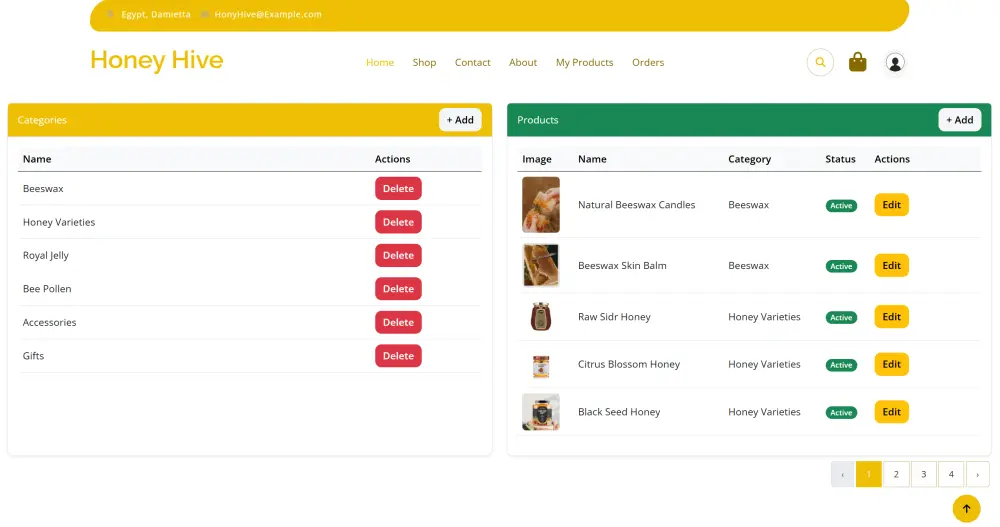Click the scroll-to-top arrow button
Screen dimensions: 1000x527
[966, 508]
